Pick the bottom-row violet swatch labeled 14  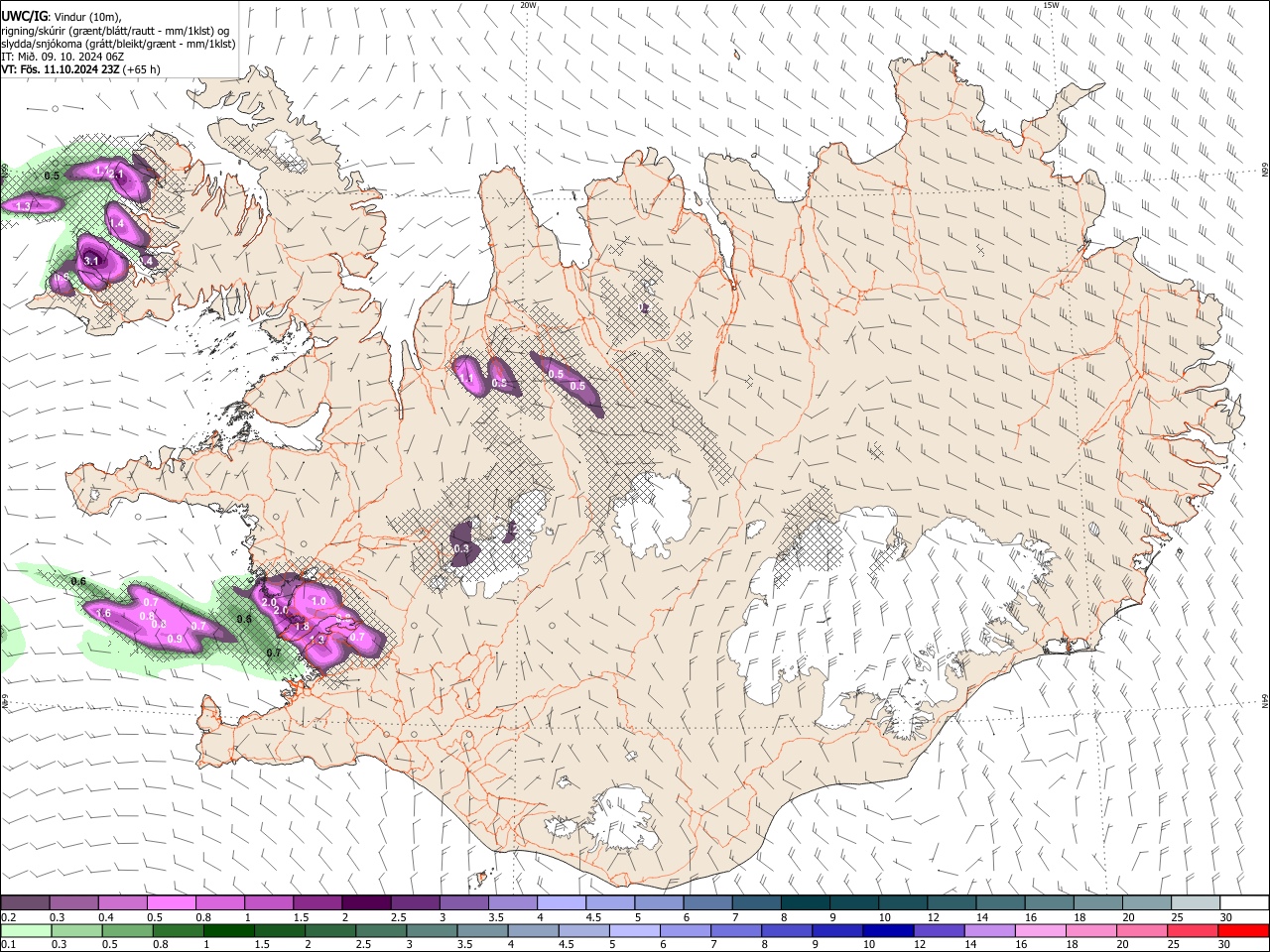pos(989,930)
